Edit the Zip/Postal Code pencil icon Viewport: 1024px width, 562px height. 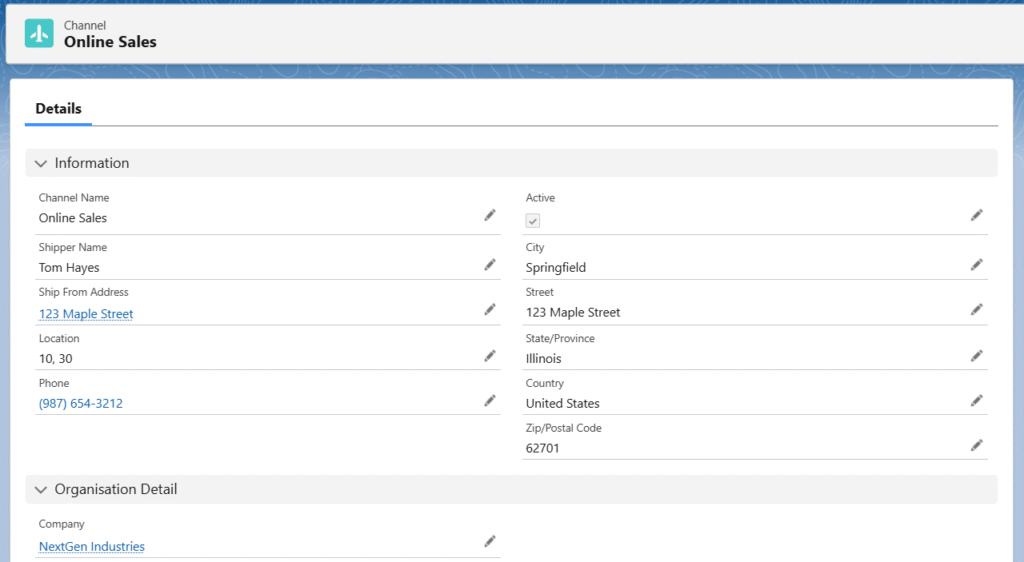977,446
